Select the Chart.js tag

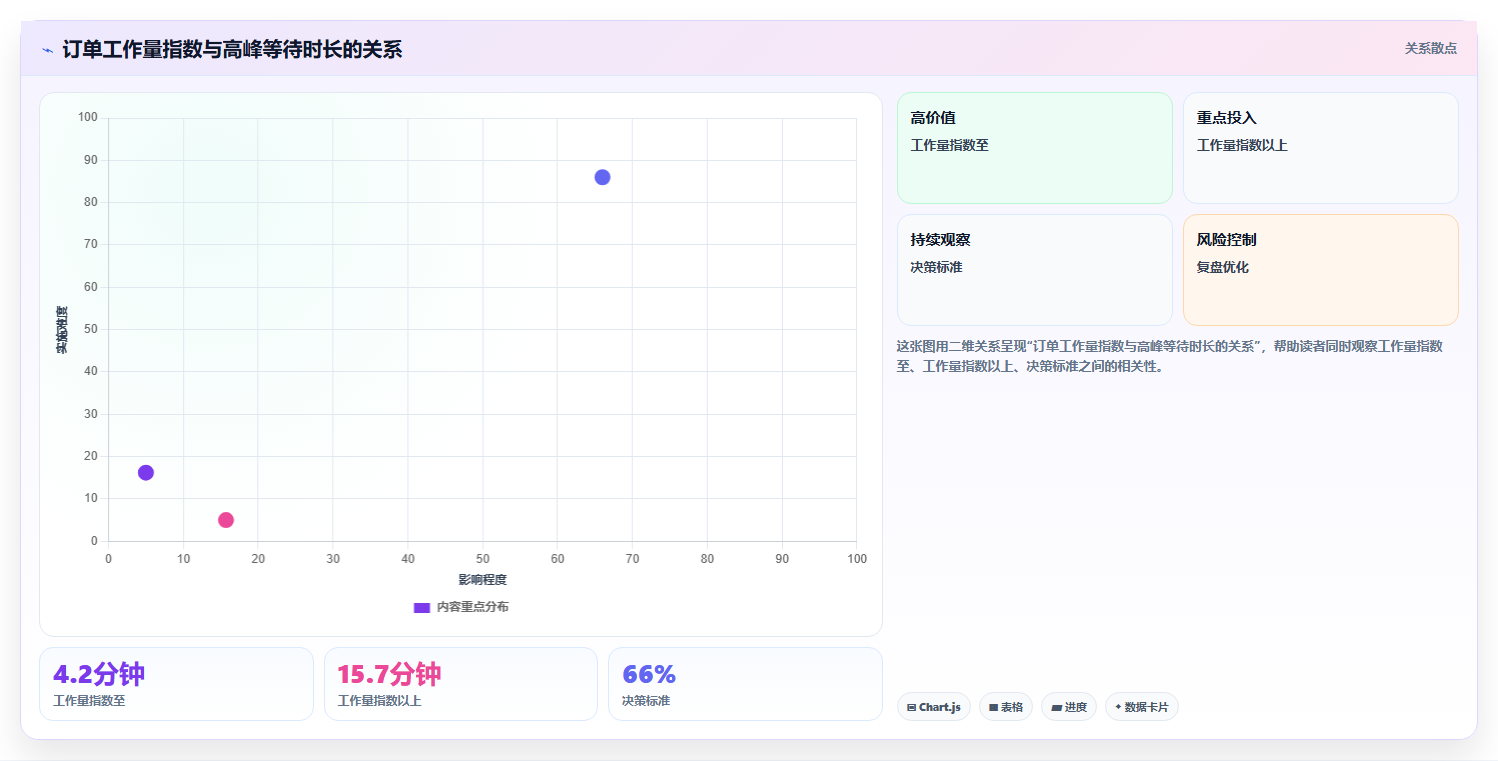click(x=933, y=707)
